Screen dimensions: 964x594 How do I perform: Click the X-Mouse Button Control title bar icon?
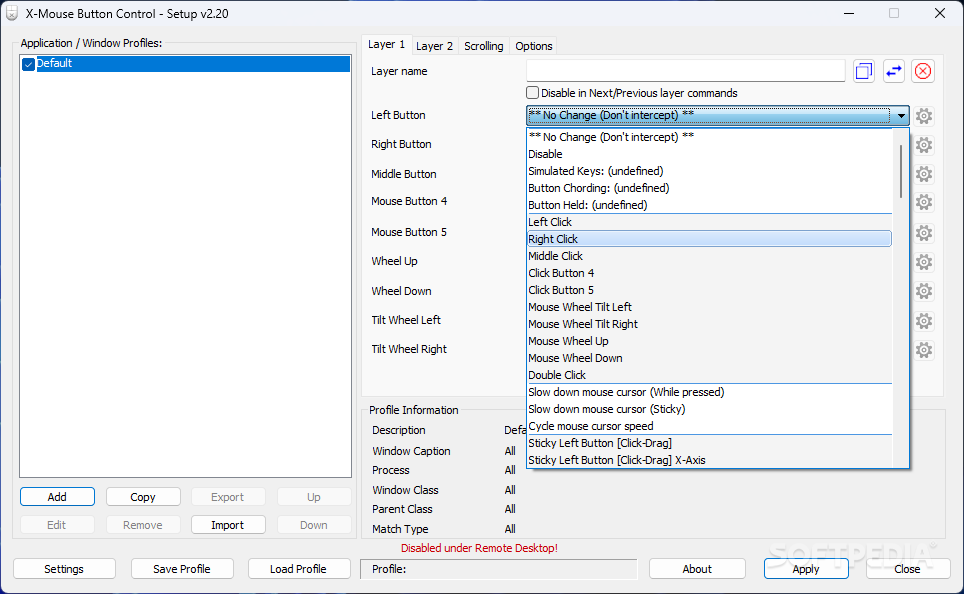pyautogui.click(x=12, y=14)
